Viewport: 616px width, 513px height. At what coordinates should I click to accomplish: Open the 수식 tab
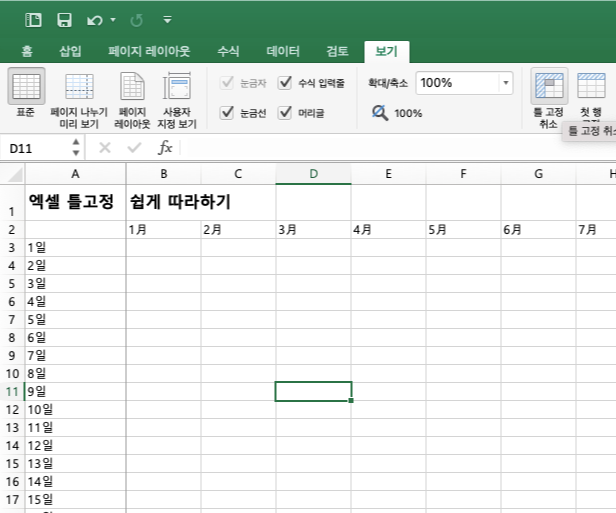(228, 51)
